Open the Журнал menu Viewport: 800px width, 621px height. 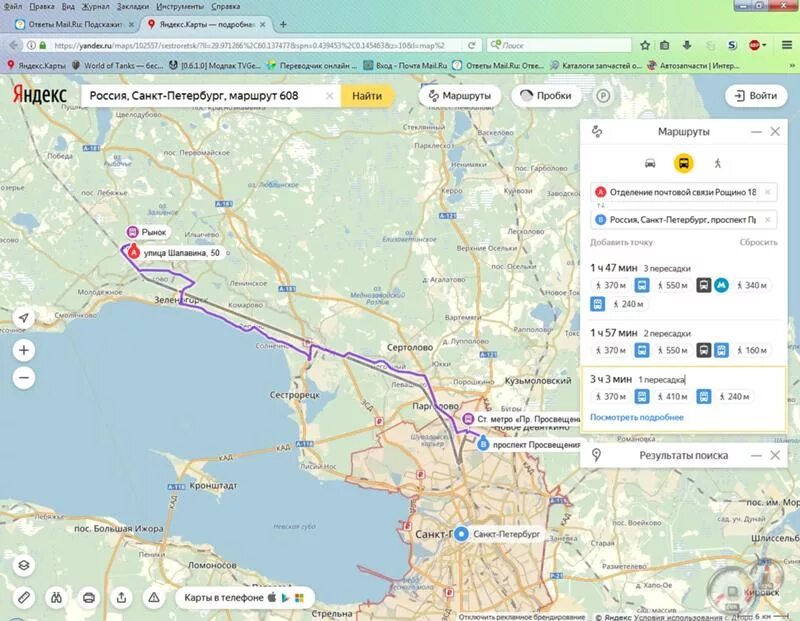(x=95, y=6)
